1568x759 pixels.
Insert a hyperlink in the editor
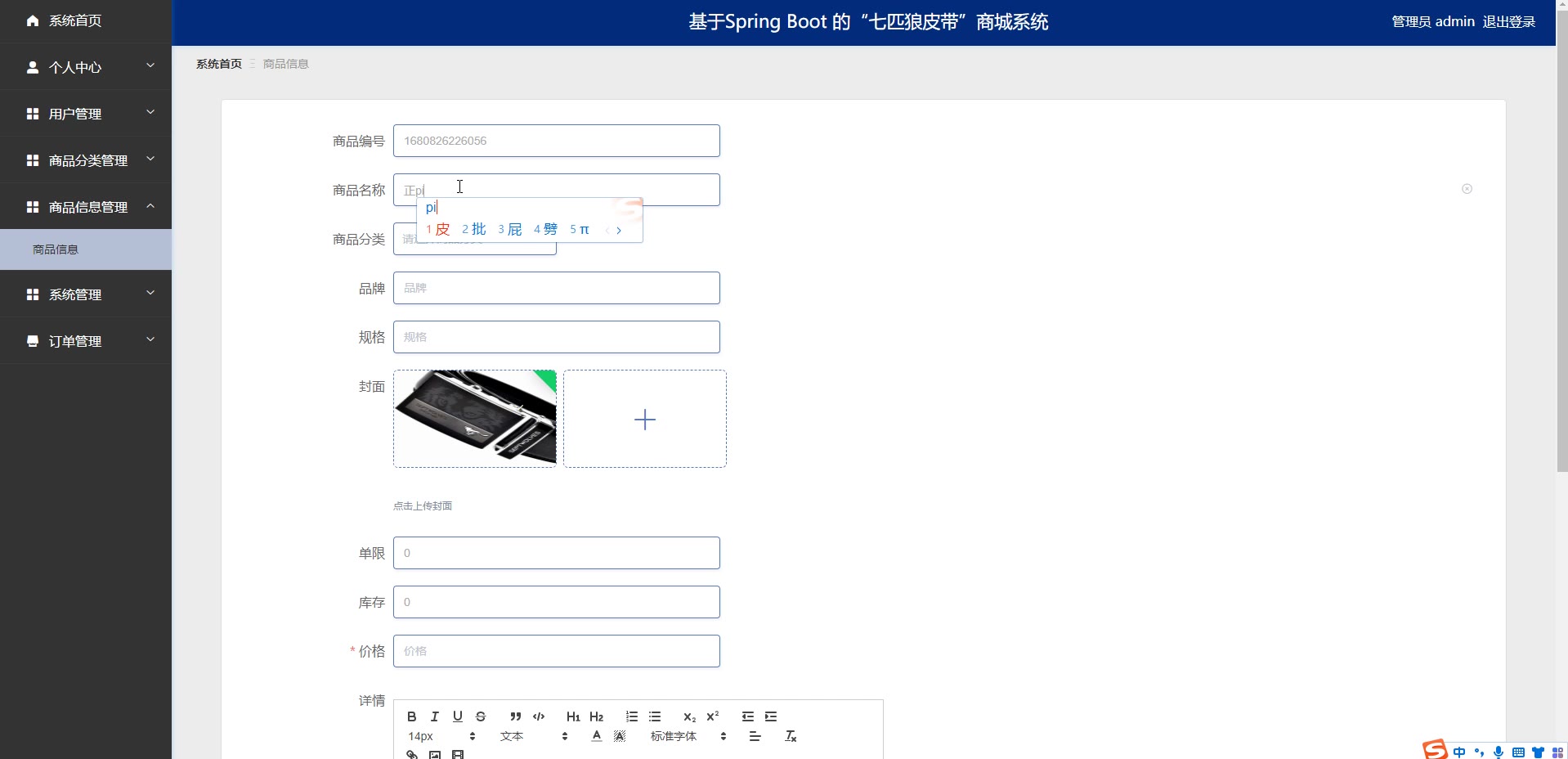(412, 754)
